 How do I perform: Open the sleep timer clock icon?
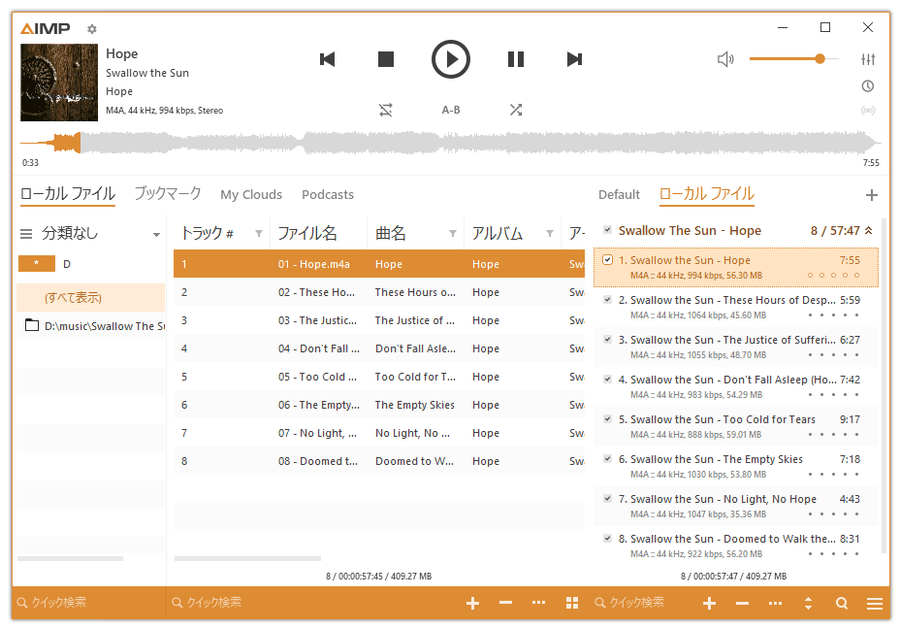click(868, 86)
